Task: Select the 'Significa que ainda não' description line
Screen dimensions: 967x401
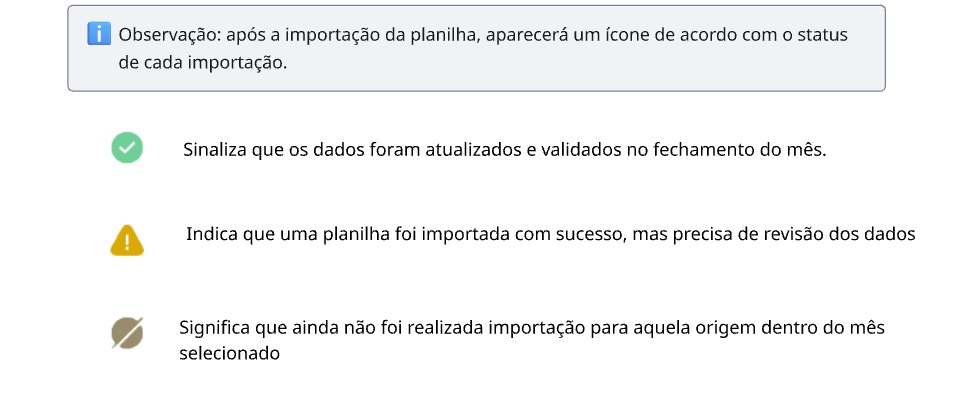Action: coord(532,341)
